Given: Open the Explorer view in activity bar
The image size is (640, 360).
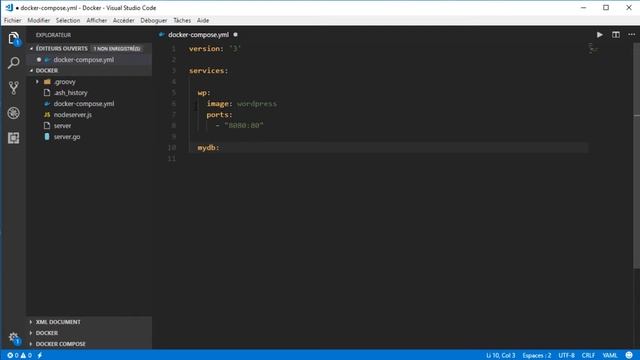Looking at the screenshot, I should (x=13, y=39).
